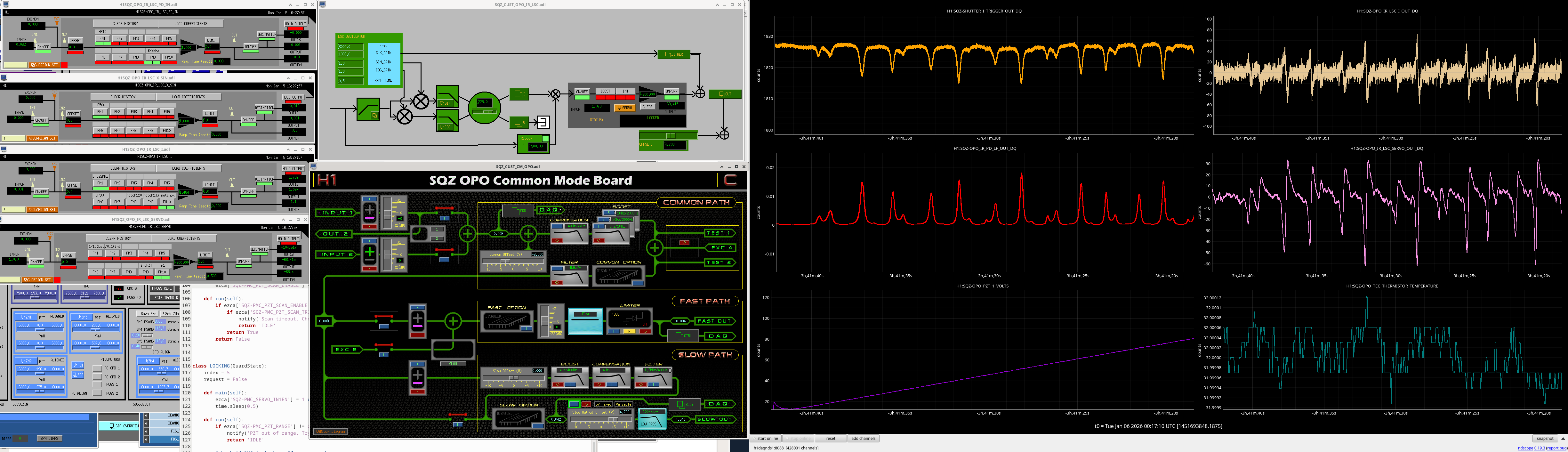The image size is (1568, 452).
Task: Open the FC2 related display
Action: tap(78, 375)
